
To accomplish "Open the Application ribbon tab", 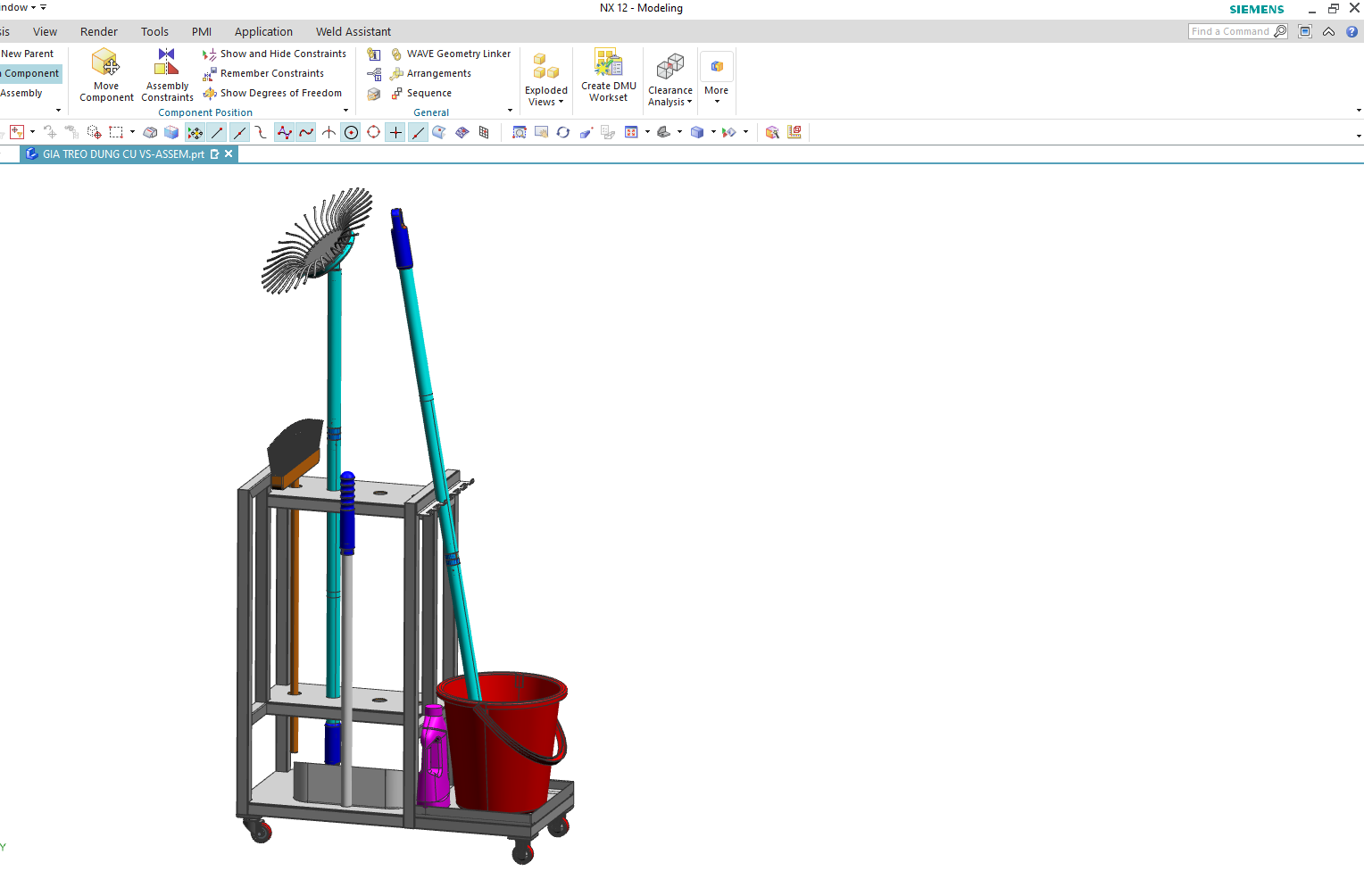I will point(263,31).
